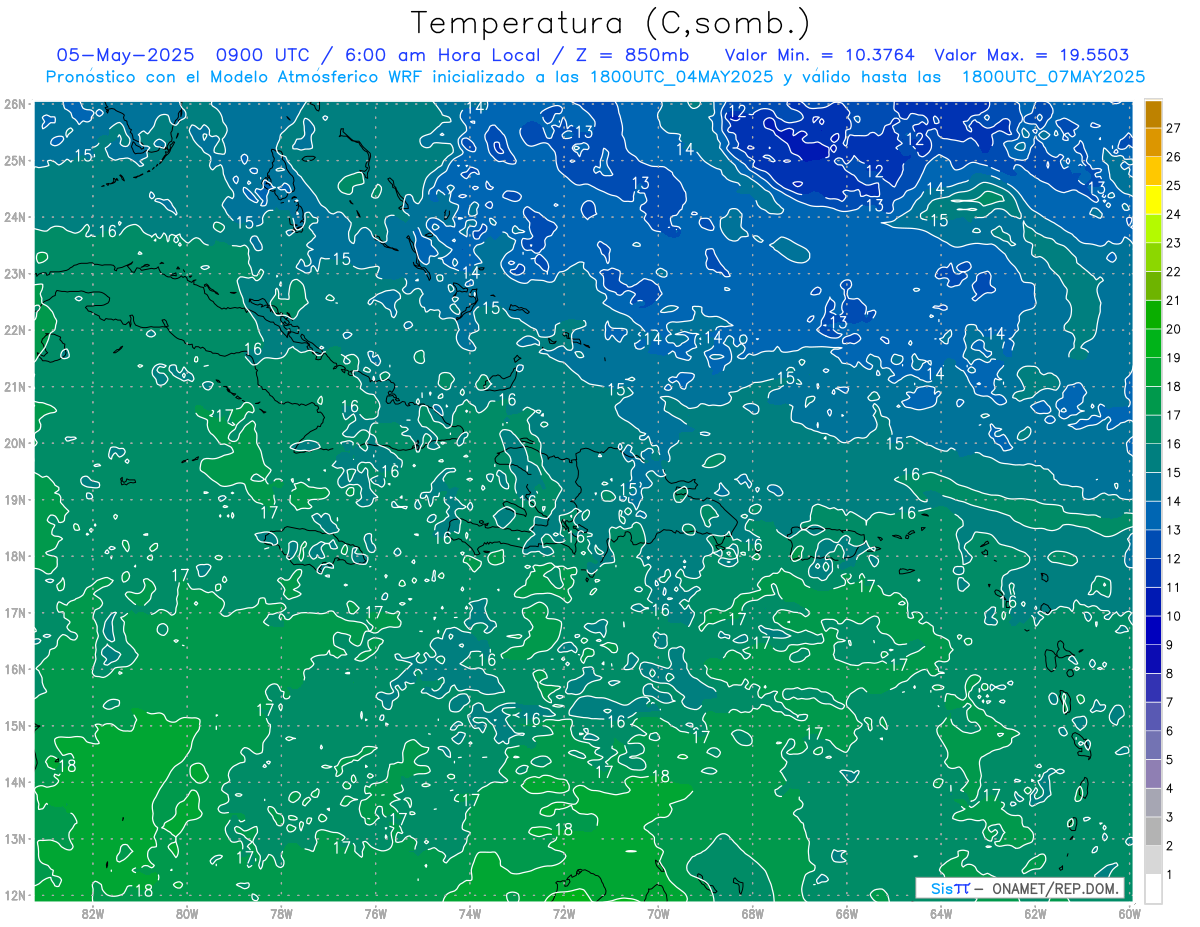The width and height of the screenshot is (1200, 927).
Task: Click the color bar swatch labeled 12
Action: (x=1153, y=544)
